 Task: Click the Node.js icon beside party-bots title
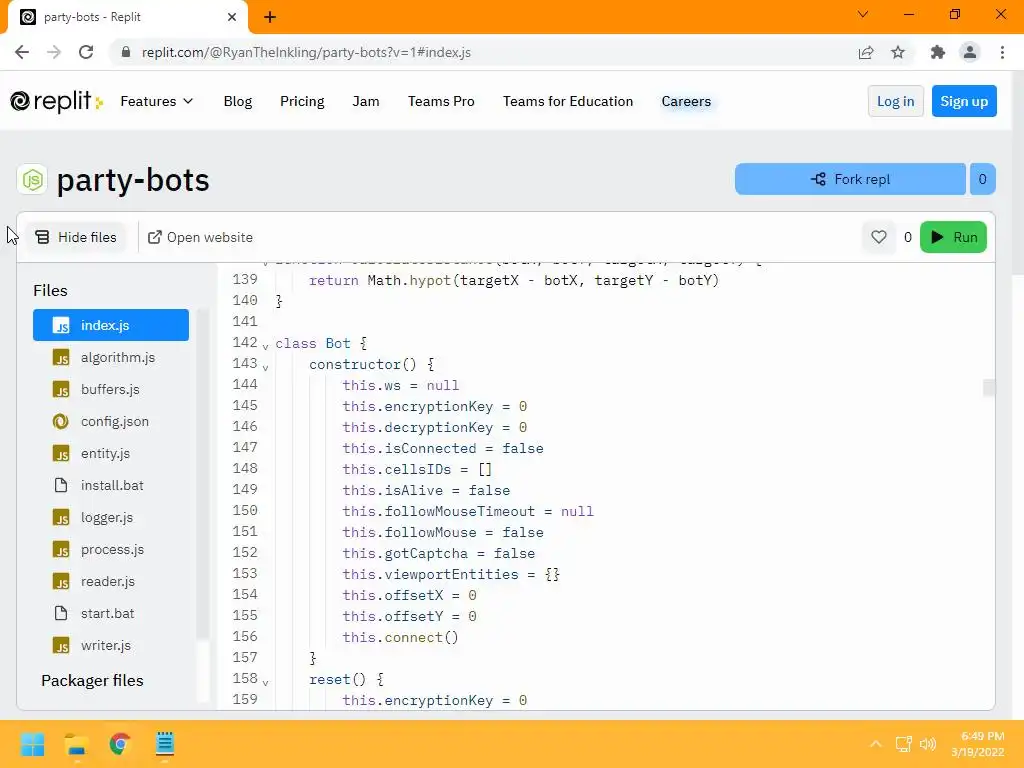pyautogui.click(x=32, y=180)
